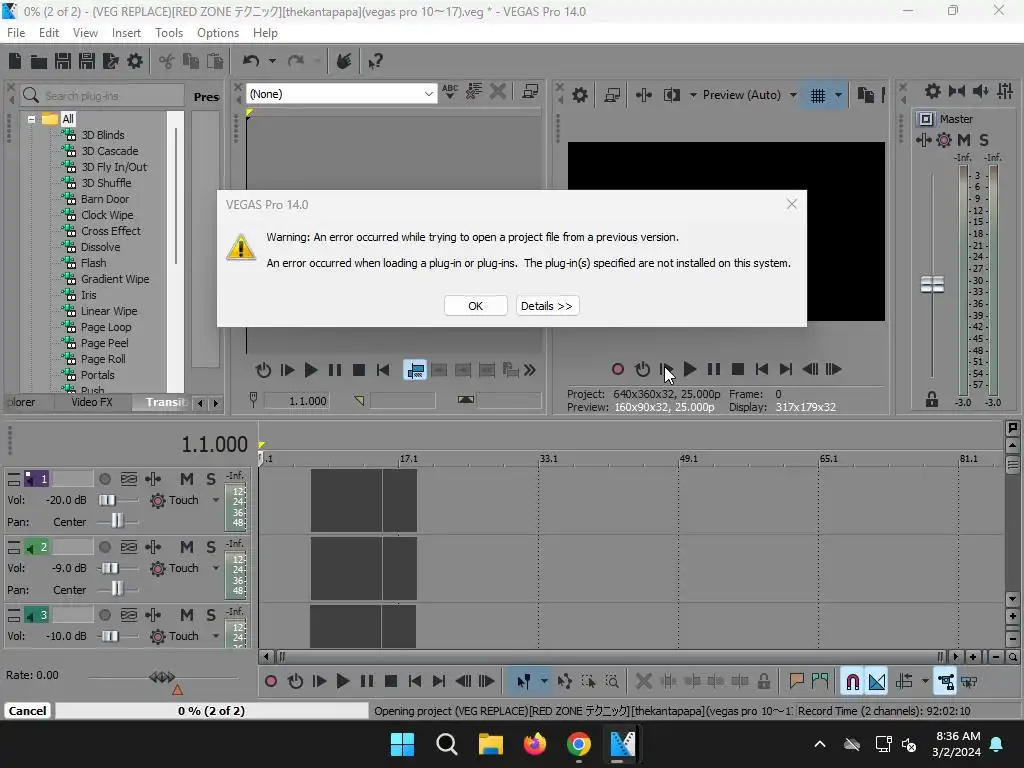Collapse the All plug-ins folder
The image size is (1024, 768).
pyautogui.click(x=31, y=120)
